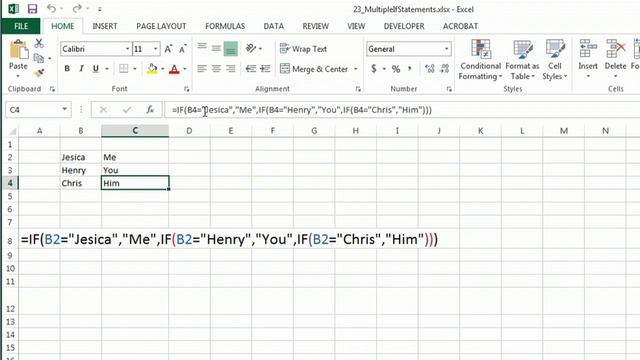Click the Insert Function fx button
Screen dimensions: 640x360
coord(150,109)
